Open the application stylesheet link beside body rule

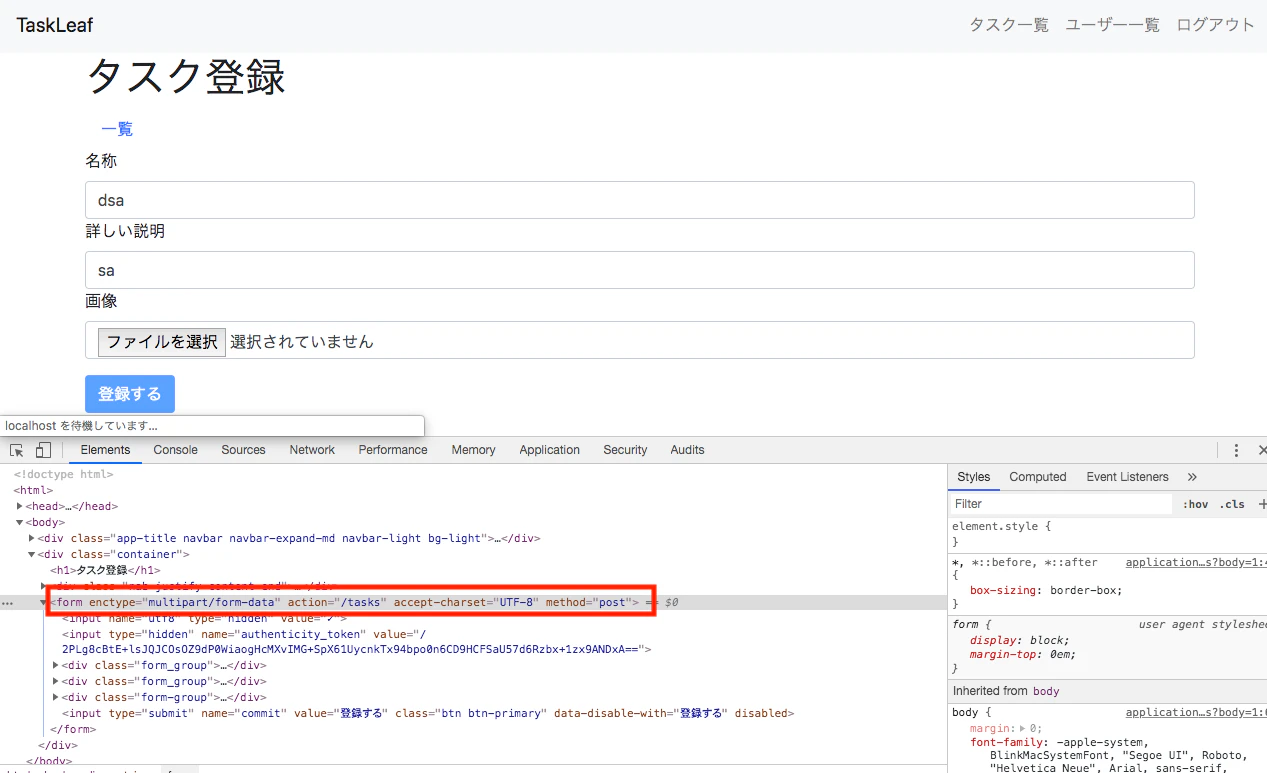point(1196,713)
